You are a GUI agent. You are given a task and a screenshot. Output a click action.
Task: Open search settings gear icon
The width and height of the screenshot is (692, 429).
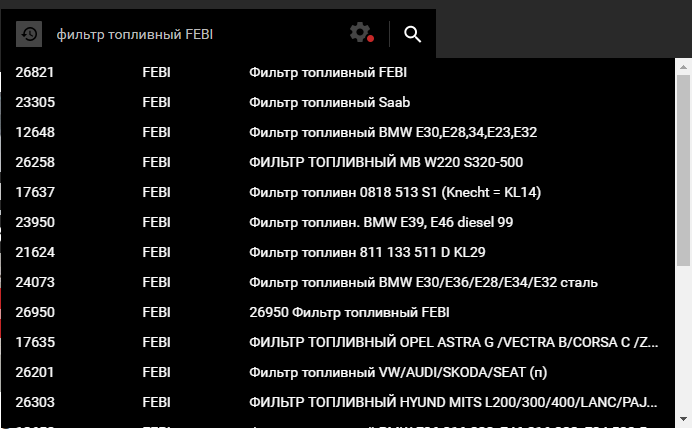pos(361,33)
